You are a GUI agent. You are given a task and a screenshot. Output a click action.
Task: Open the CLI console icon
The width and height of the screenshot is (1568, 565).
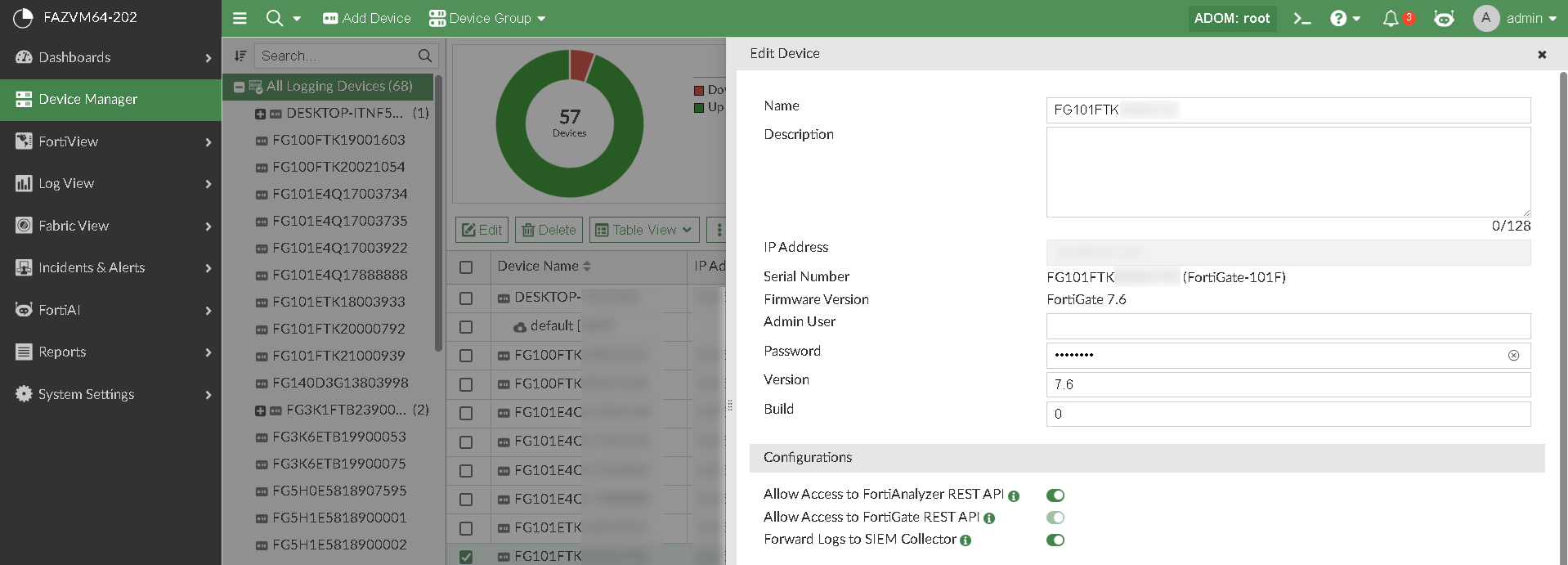pyautogui.click(x=1302, y=18)
